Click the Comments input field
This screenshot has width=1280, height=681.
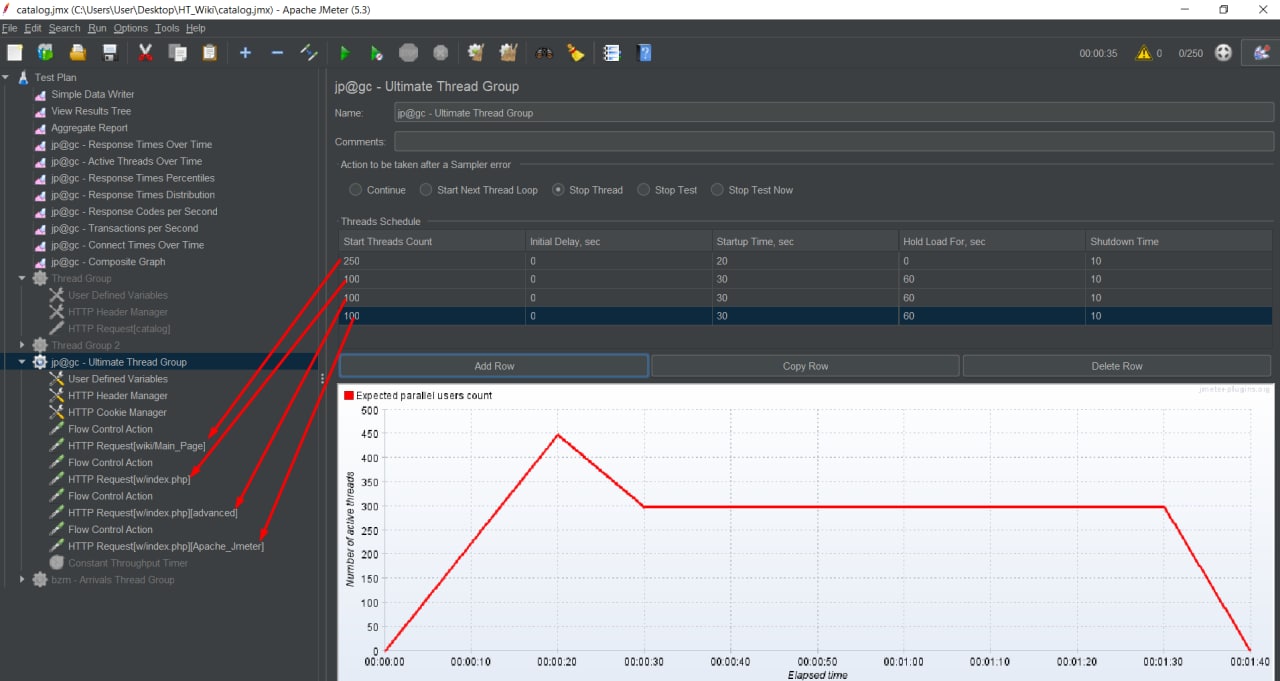tap(834, 142)
